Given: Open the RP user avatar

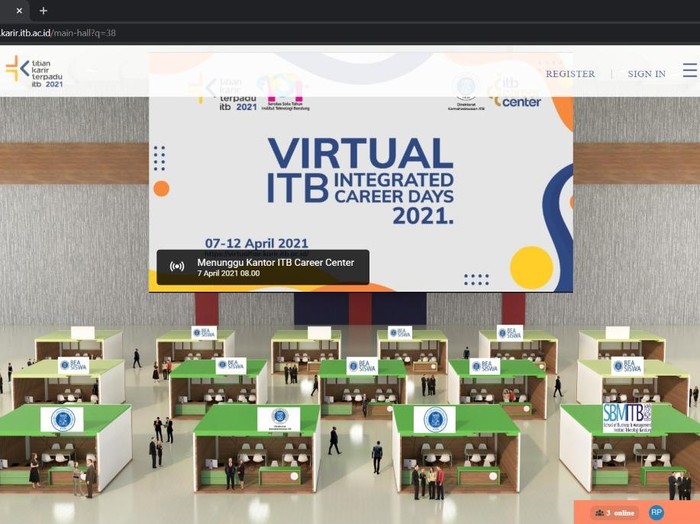Looking at the screenshot, I should point(656,512).
